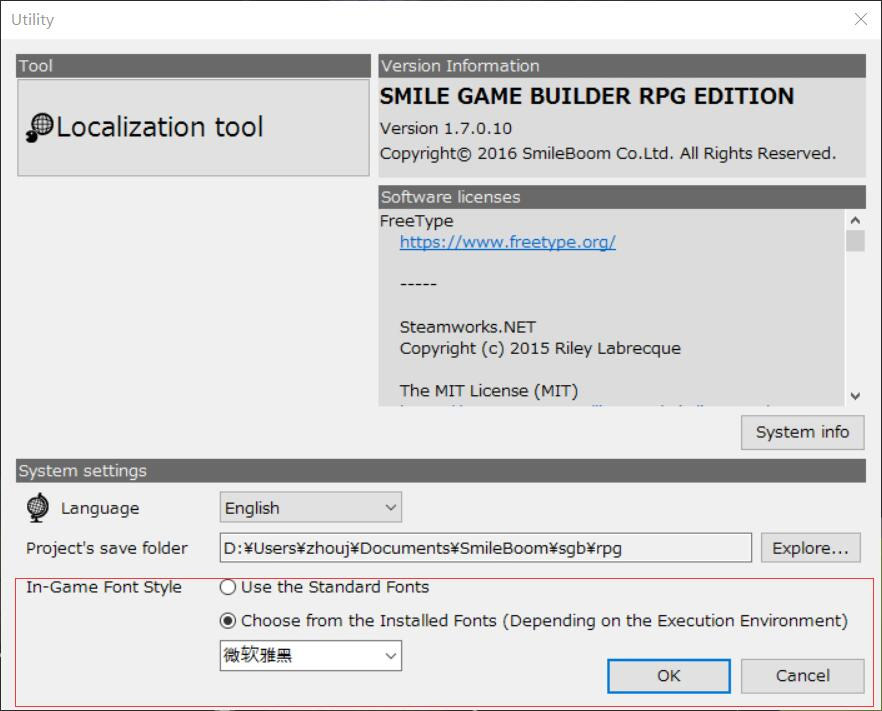Click Explore to browse save folder
Viewport: 882px width, 711px height.
click(811, 548)
